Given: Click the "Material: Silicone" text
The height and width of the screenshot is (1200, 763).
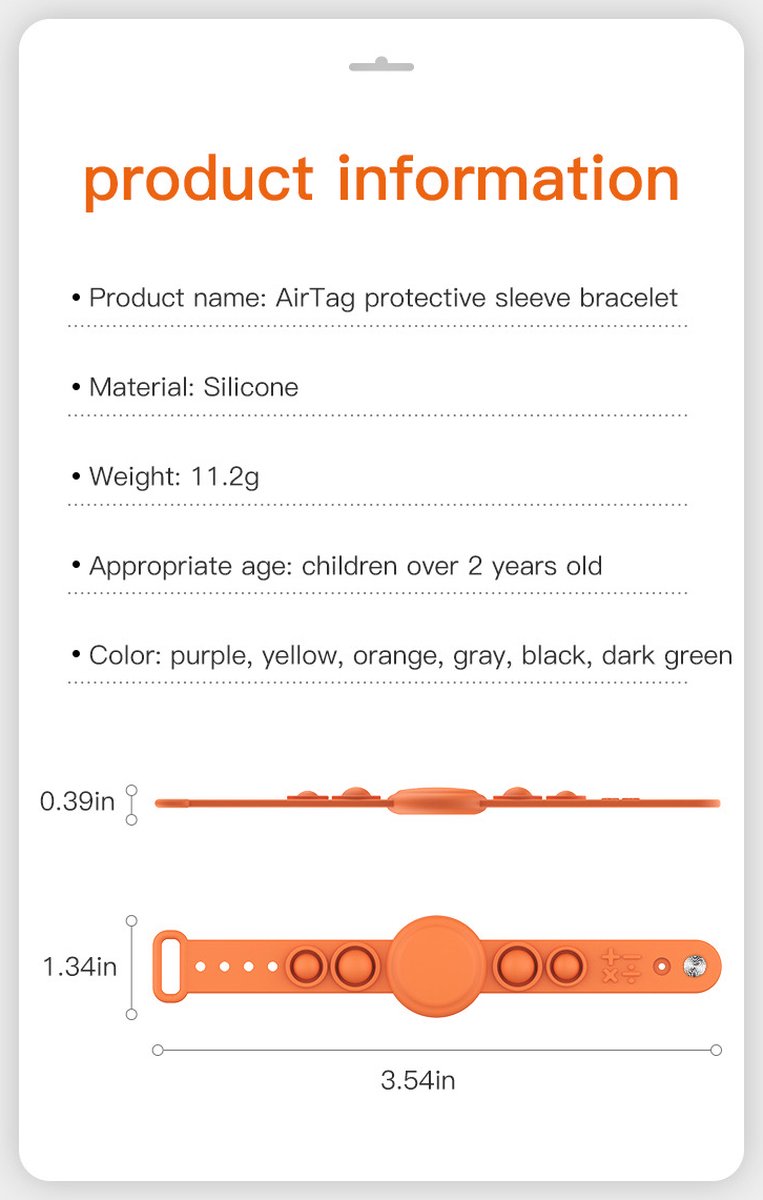Looking at the screenshot, I should (x=193, y=387).
